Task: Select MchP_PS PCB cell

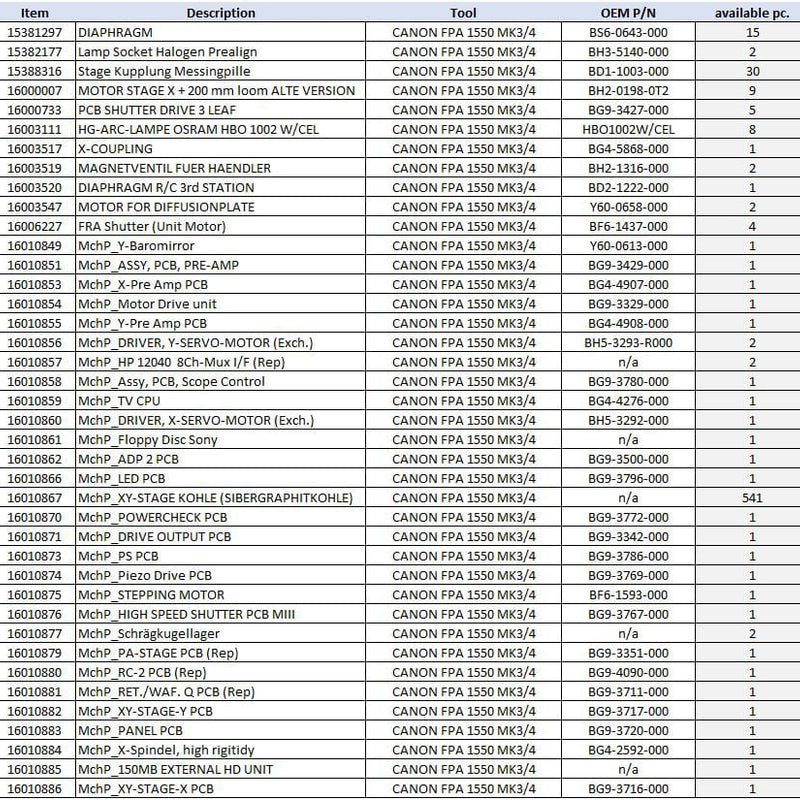Action: pos(220,556)
